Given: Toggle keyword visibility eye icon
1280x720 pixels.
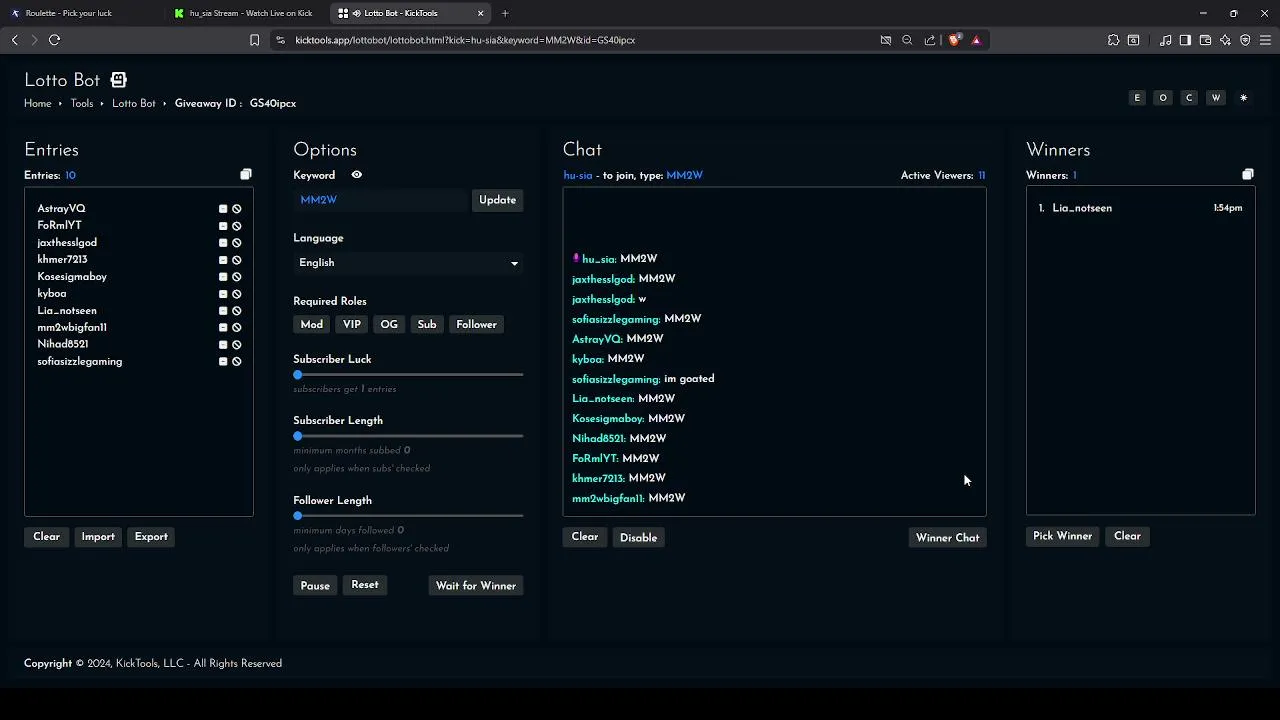Looking at the screenshot, I should coord(356,175).
